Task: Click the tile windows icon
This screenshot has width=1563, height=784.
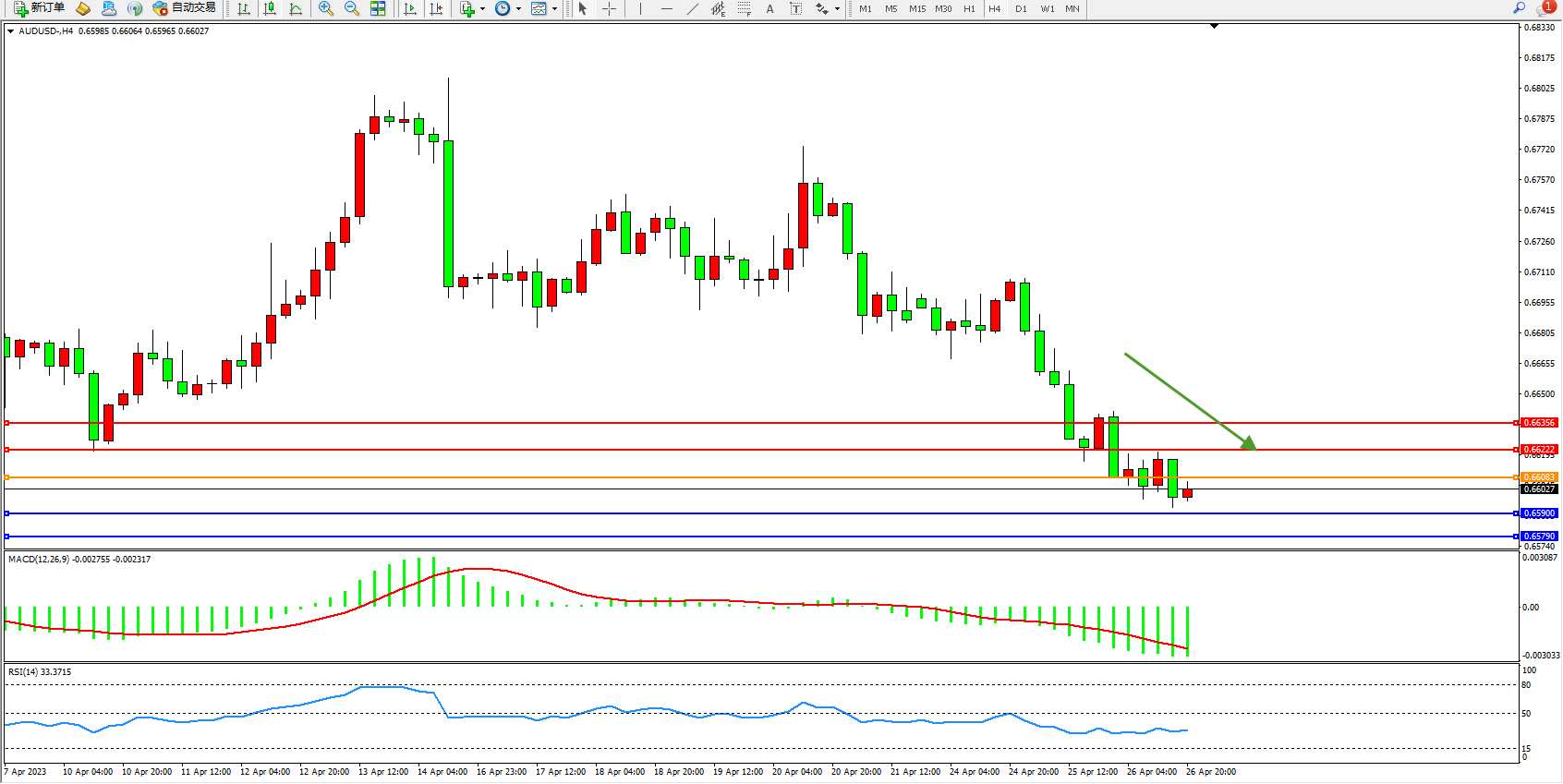Action: pyautogui.click(x=378, y=8)
